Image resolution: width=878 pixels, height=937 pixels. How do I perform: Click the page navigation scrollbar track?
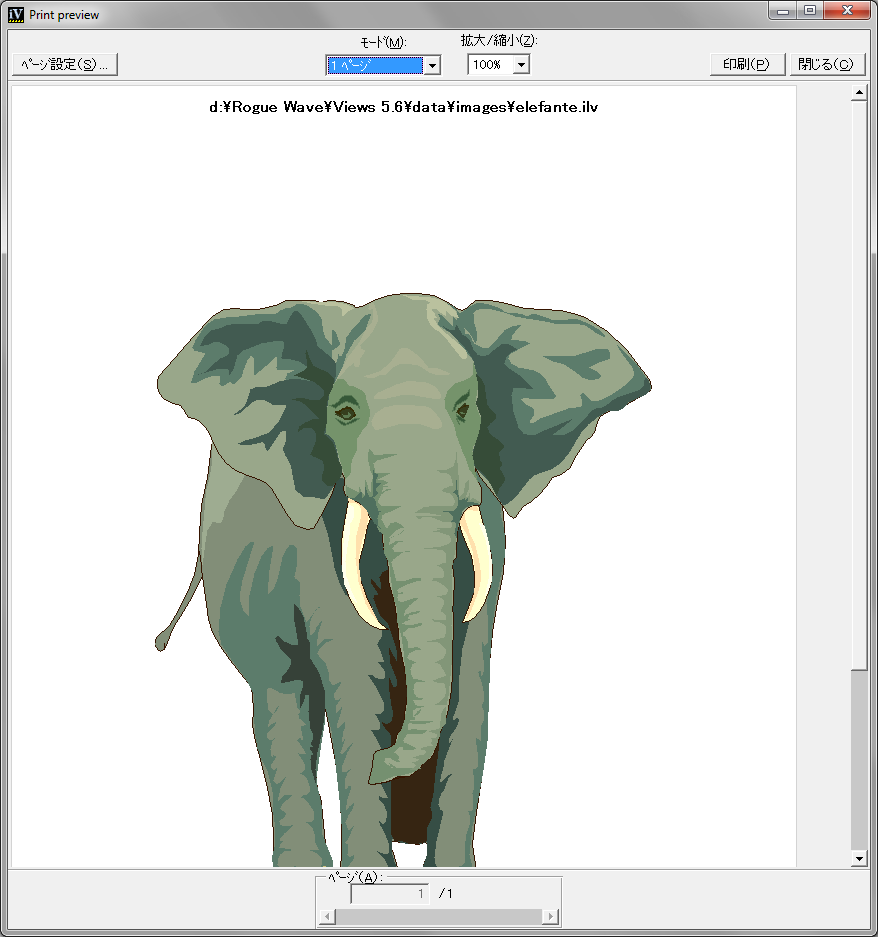click(438, 916)
